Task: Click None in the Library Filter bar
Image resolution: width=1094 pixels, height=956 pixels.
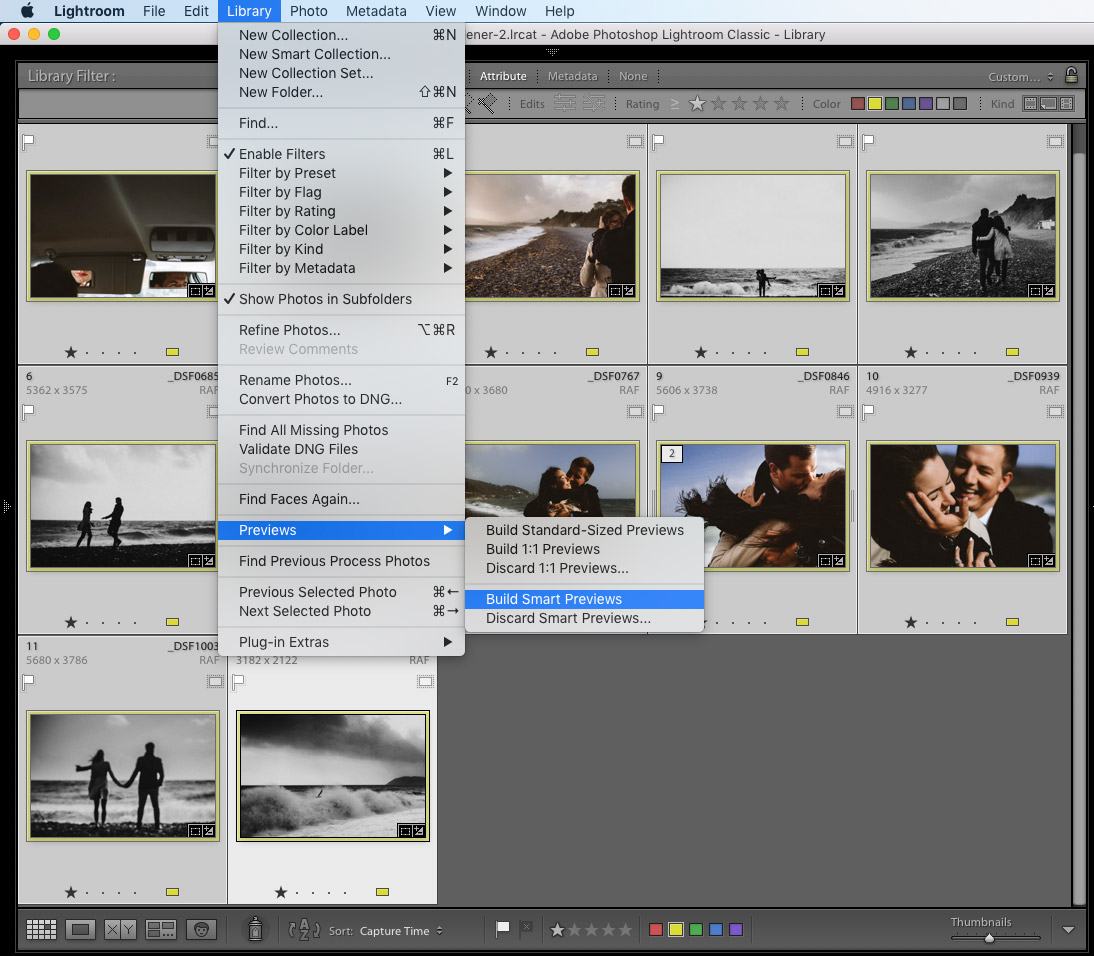Action: click(x=633, y=76)
